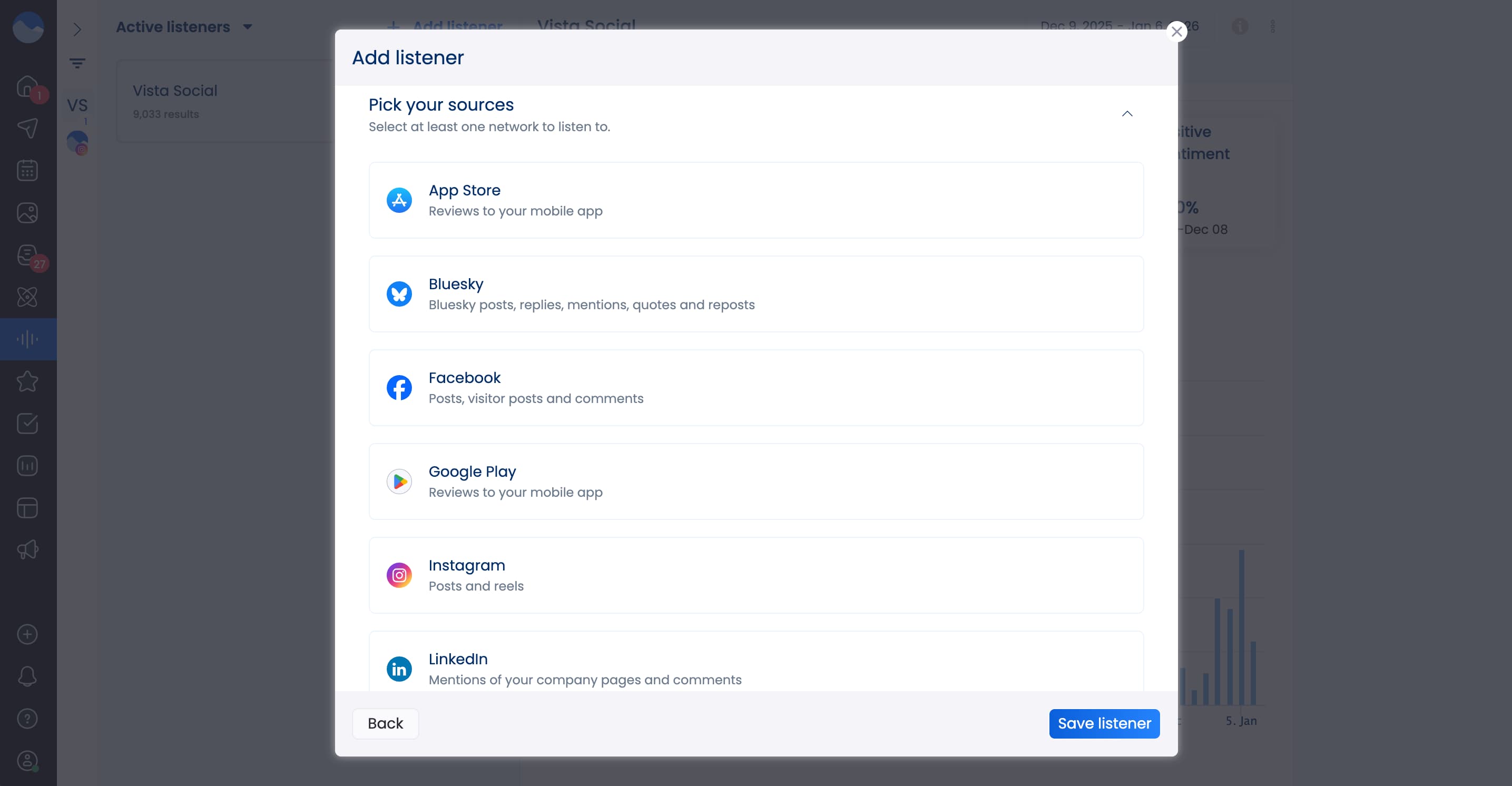Select the Publish paper-plane icon
Screen dimensions: 1512x786
point(27,128)
